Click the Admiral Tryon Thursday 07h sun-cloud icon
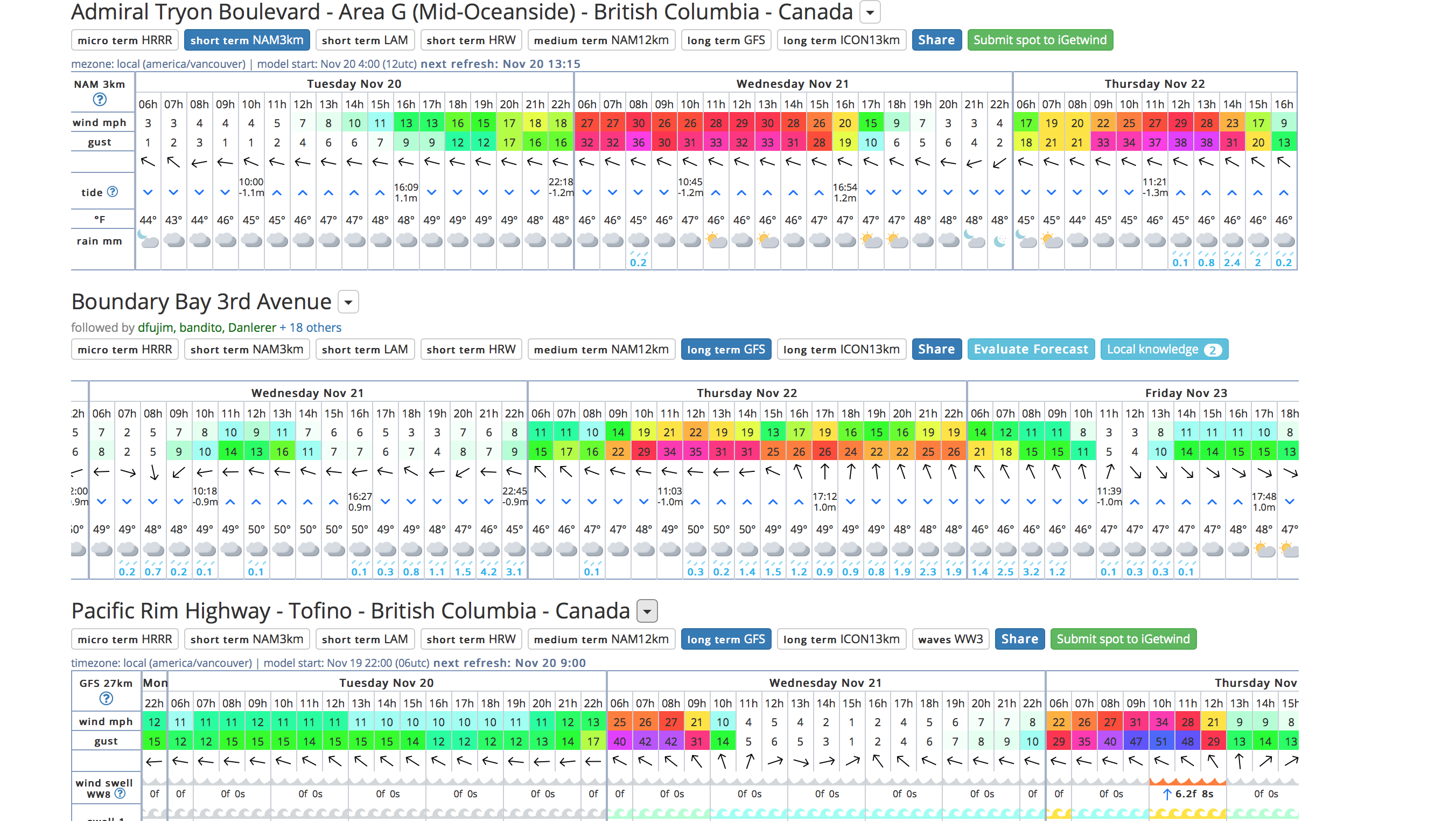1456x821 pixels. 1051,240
